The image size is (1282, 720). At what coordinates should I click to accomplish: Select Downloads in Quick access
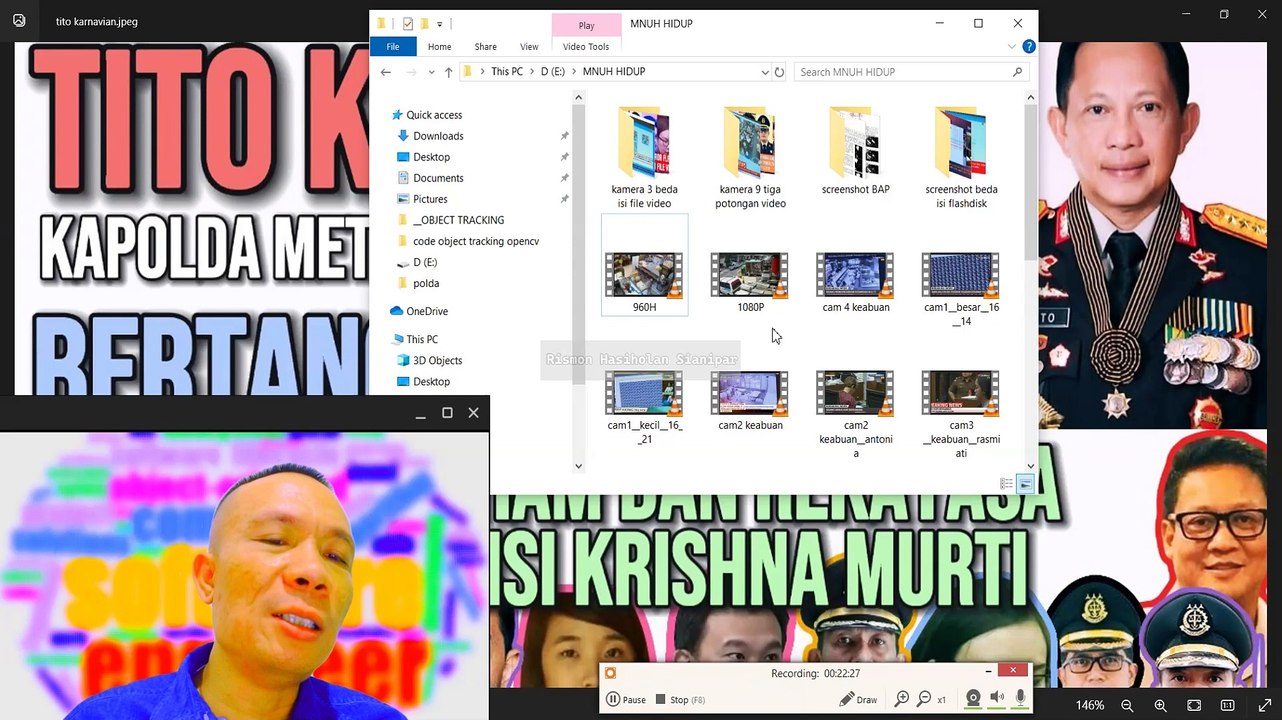(x=438, y=136)
